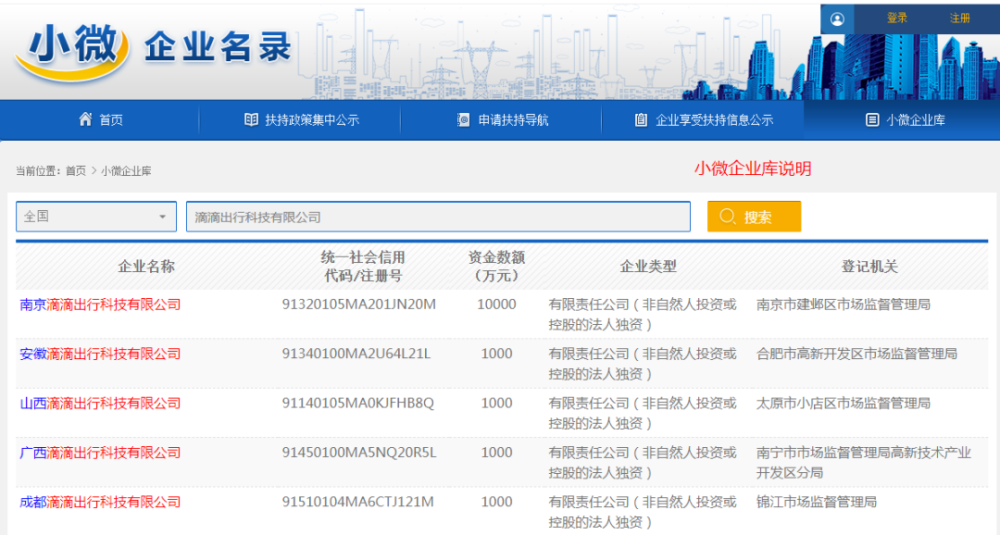Open 广西滴滴出行科技有限公司 entry
Viewport: 1000px width, 535px height.
(100, 453)
